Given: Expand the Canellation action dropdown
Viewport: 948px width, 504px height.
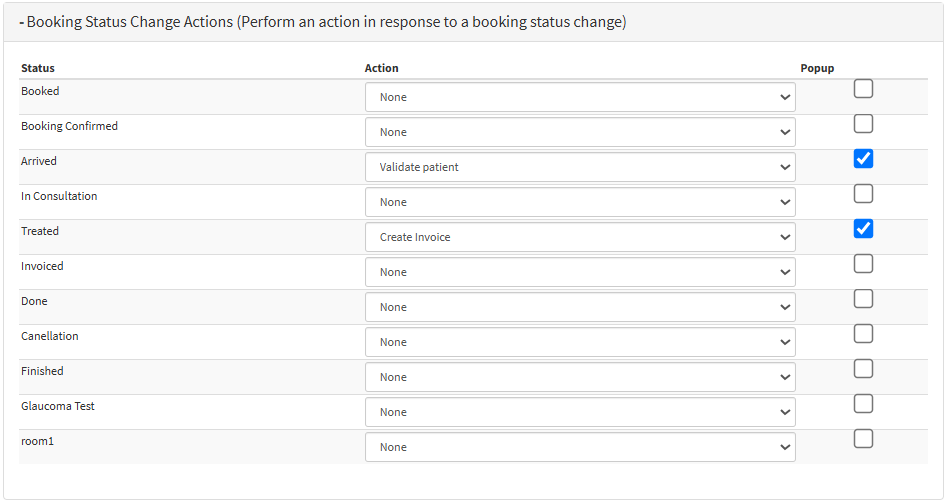Looking at the screenshot, I should 580,343.
